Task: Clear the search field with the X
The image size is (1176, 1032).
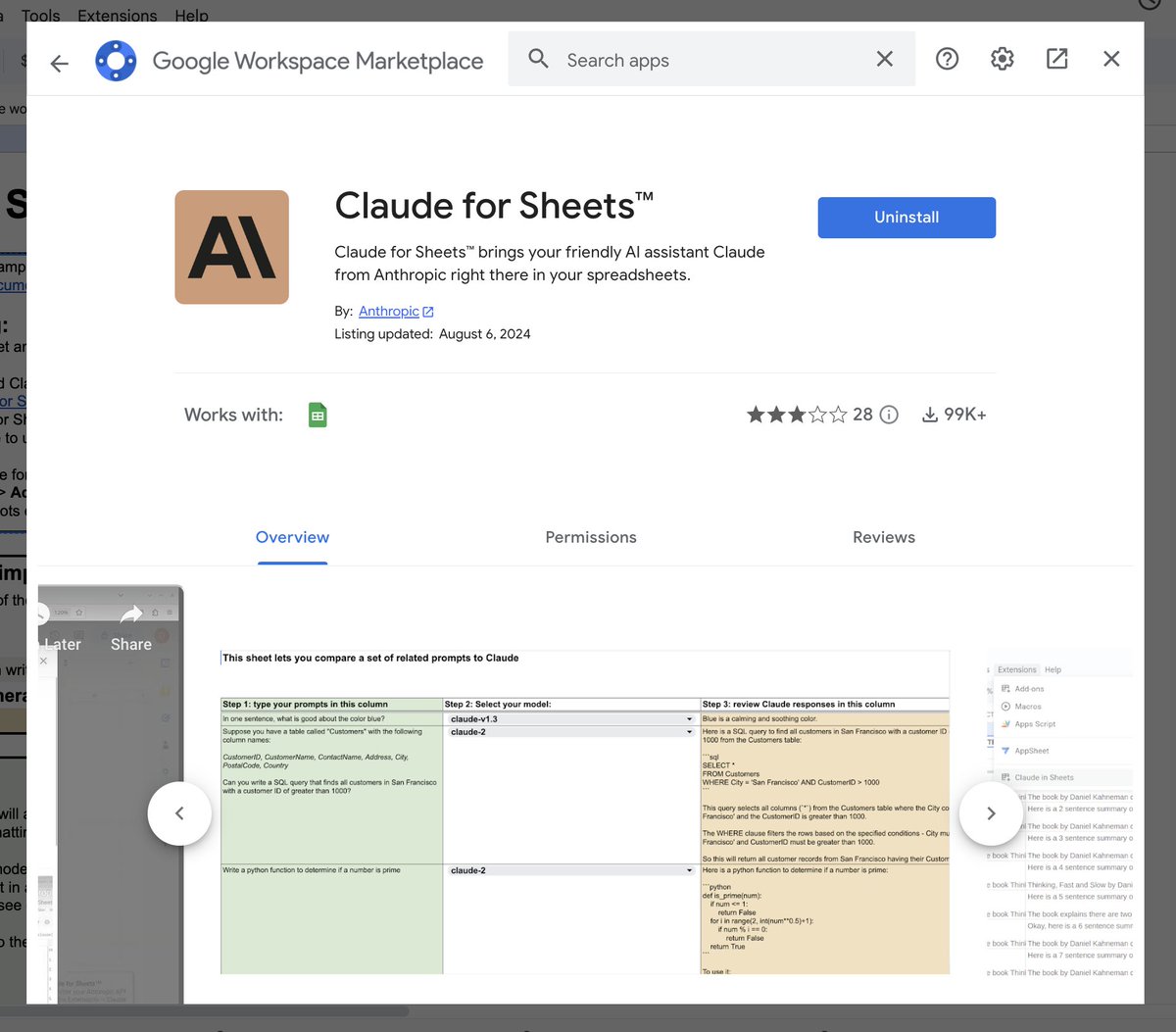Action: pyautogui.click(x=884, y=59)
